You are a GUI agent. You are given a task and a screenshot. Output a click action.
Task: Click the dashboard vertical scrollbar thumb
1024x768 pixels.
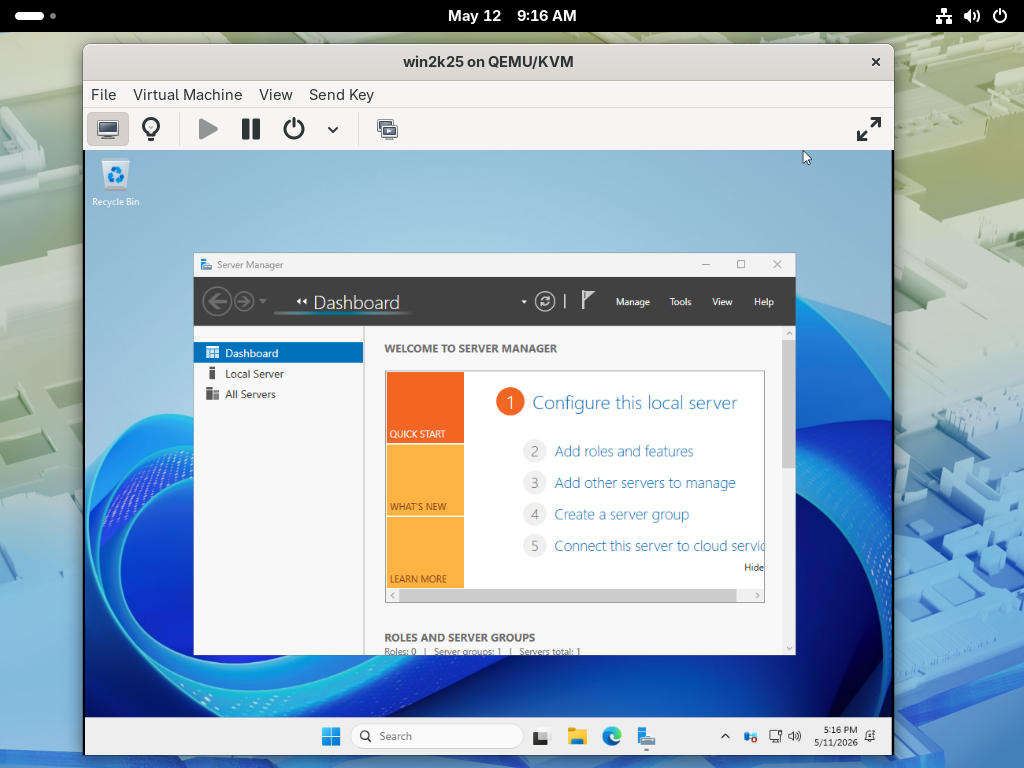click(789, 404)
